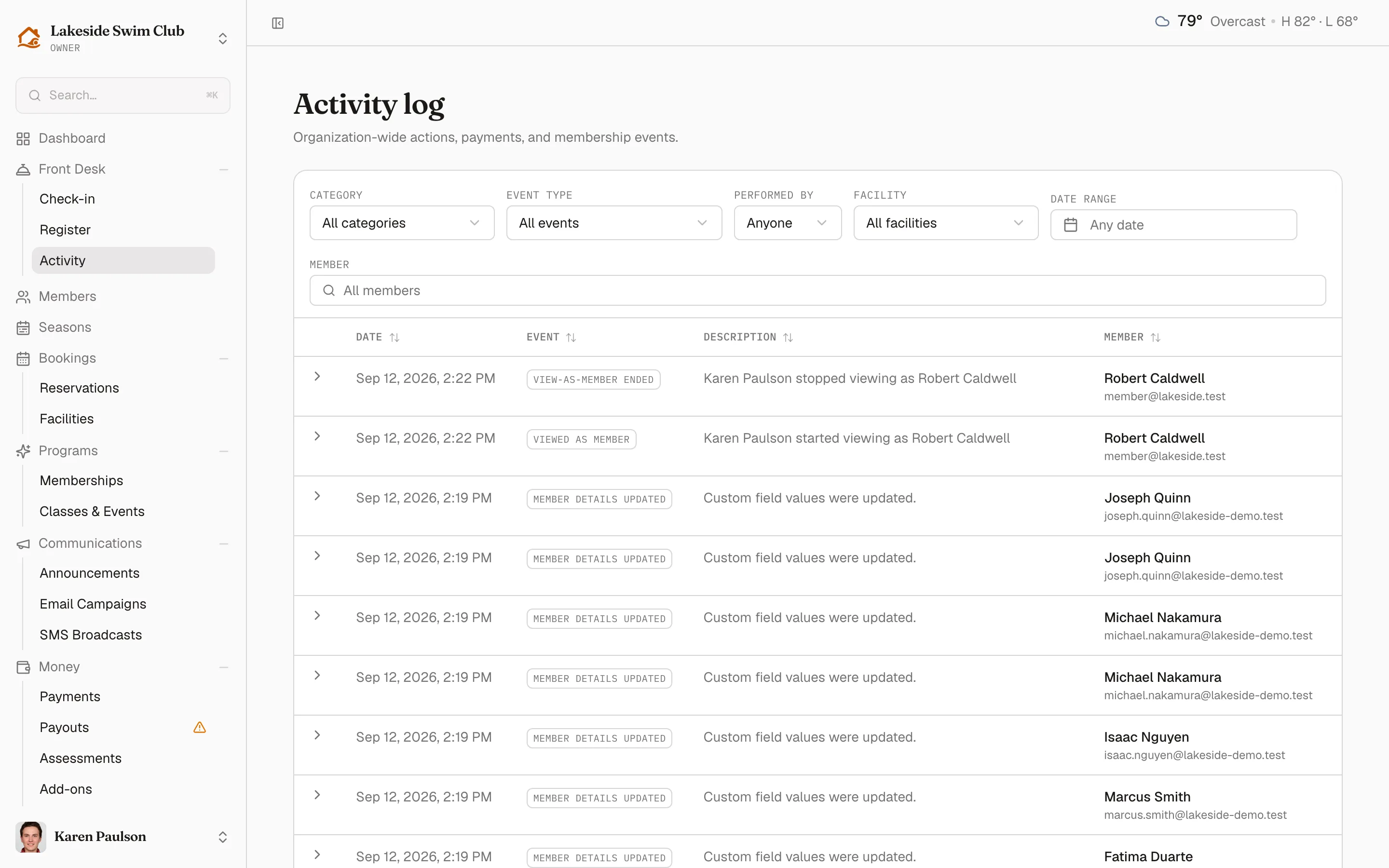Click isaac.nguyen@lakeside-demo.test email
The width and height of the screenshot is (1389, 868).
pyautogui.click(x=1195, y=755)
